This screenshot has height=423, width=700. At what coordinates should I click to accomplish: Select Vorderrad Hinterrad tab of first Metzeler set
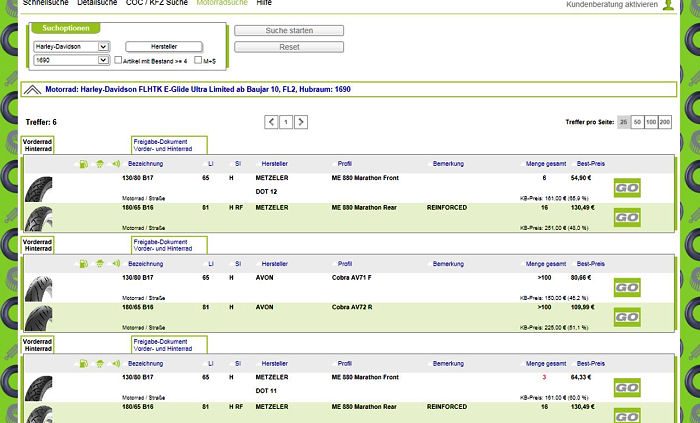(x=38, y=145)
